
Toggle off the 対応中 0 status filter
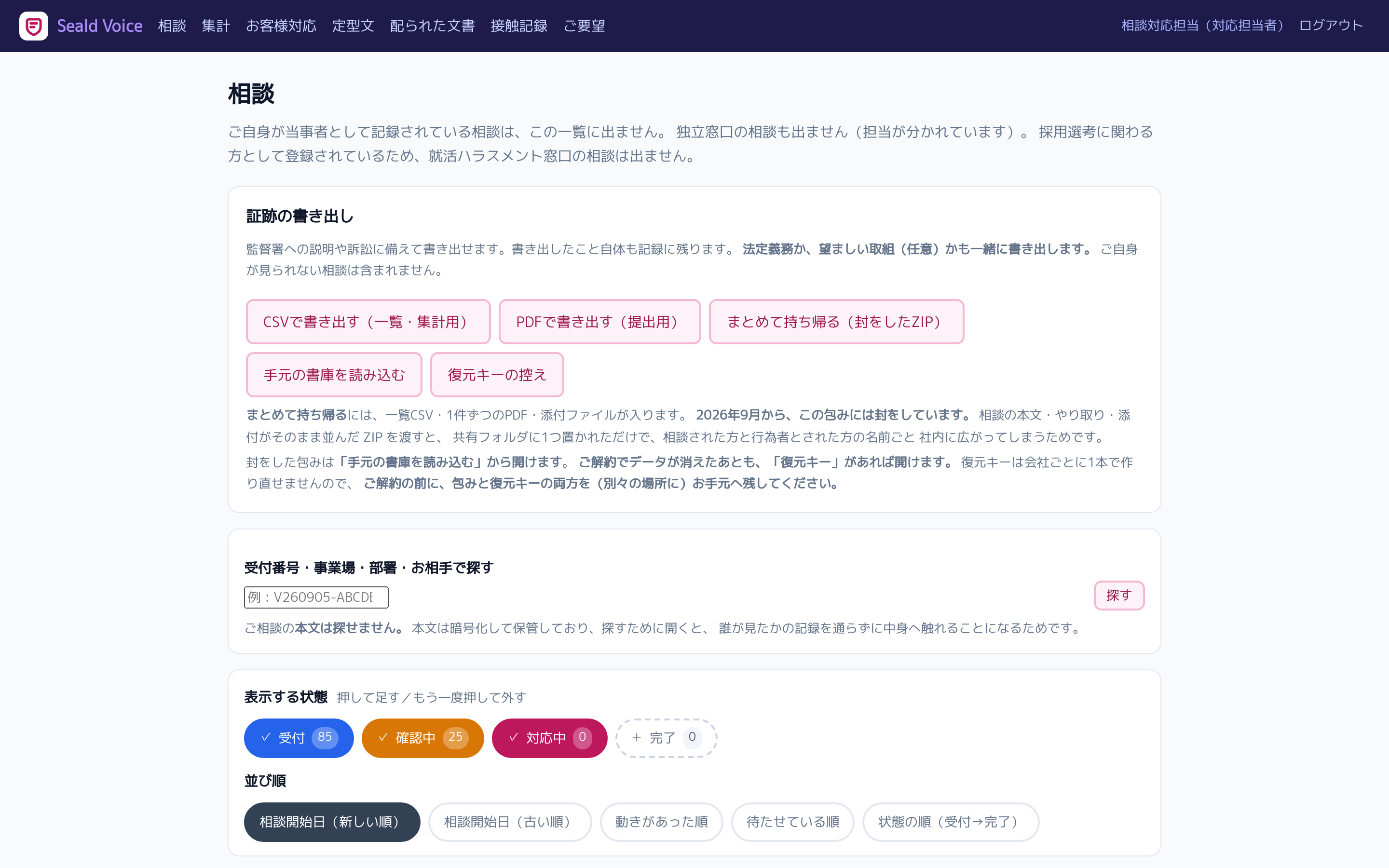tap(549, 738)
